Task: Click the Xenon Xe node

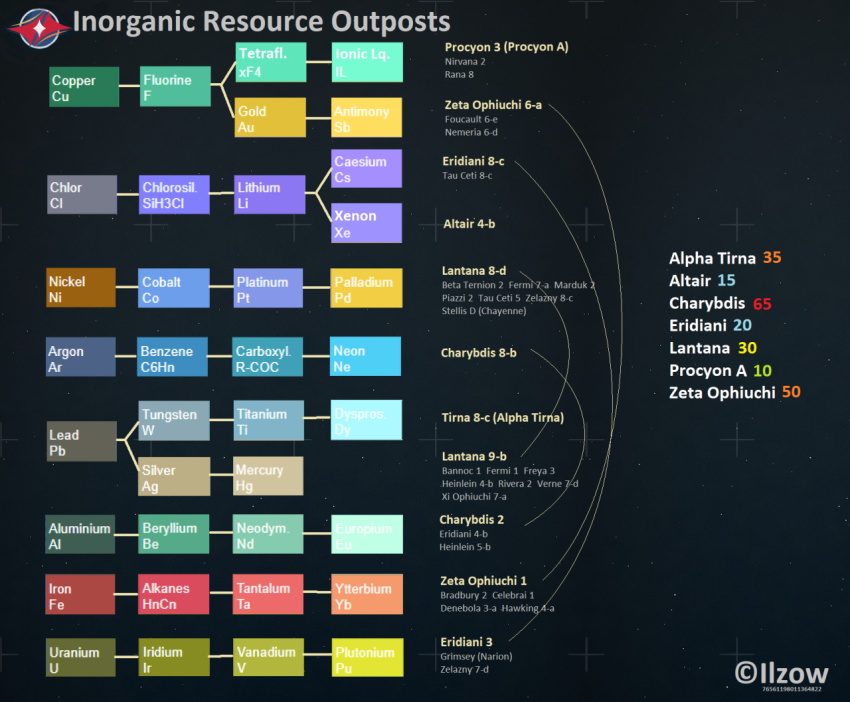Action: [365, 222]
